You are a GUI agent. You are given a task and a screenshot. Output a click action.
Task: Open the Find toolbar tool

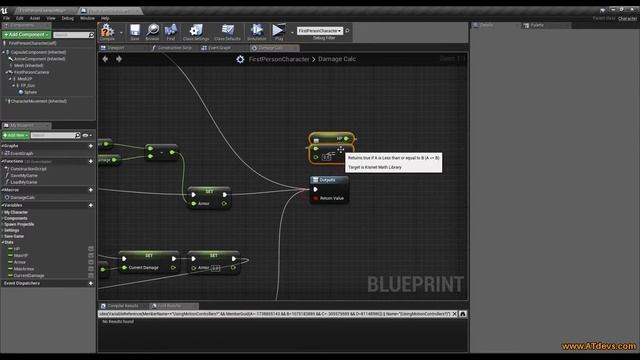171,32
